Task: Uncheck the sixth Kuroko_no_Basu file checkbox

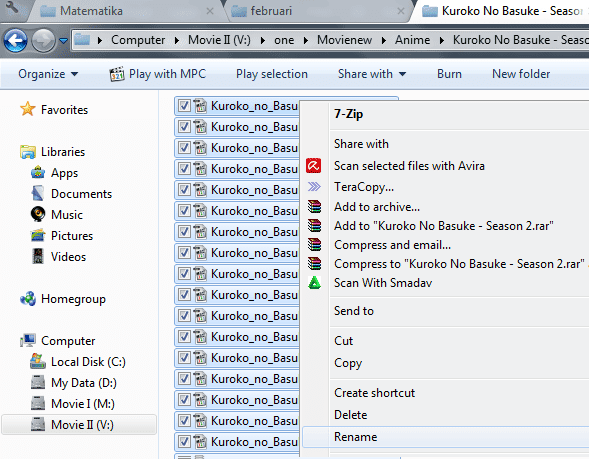Action: click(184, 211)
